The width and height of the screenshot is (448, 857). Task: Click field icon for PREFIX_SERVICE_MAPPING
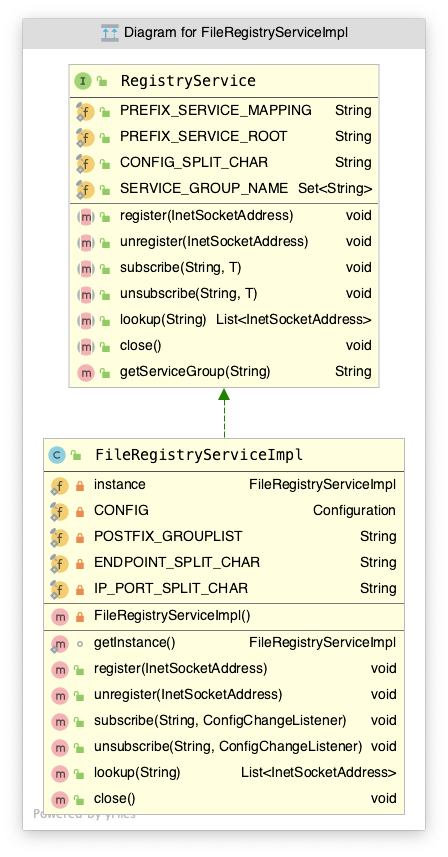tap(85, 111)
